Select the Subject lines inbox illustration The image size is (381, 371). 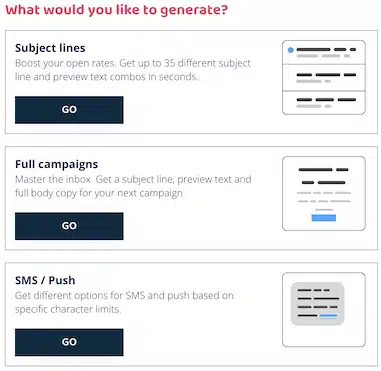tap(324, 77)
